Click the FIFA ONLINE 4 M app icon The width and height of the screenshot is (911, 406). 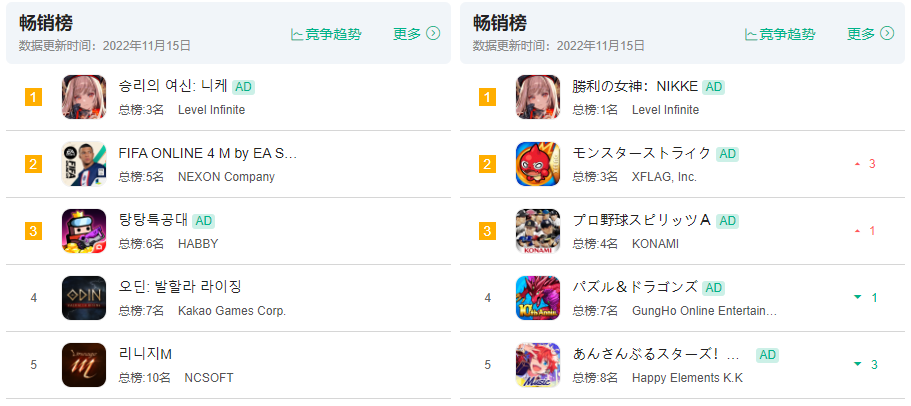(84, 164)
